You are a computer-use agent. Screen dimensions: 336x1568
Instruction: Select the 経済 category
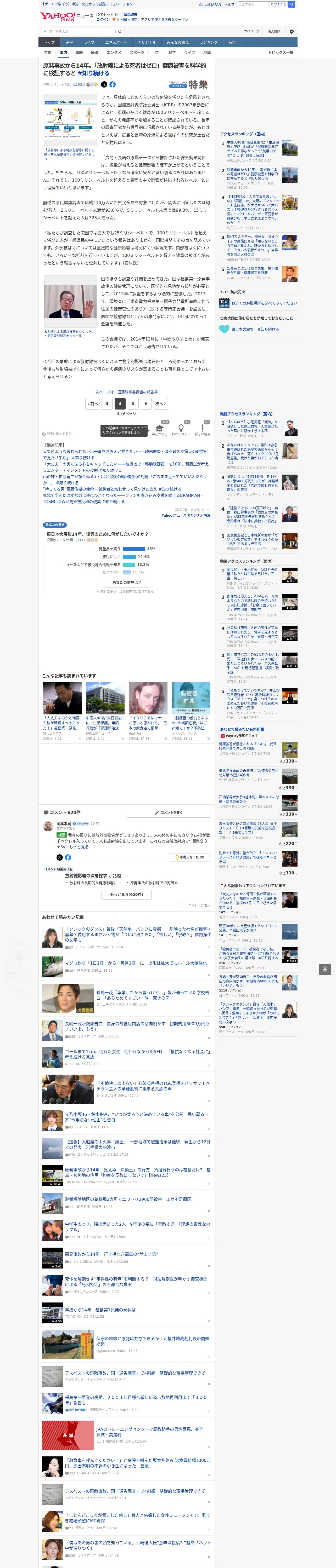pos(94,52)
